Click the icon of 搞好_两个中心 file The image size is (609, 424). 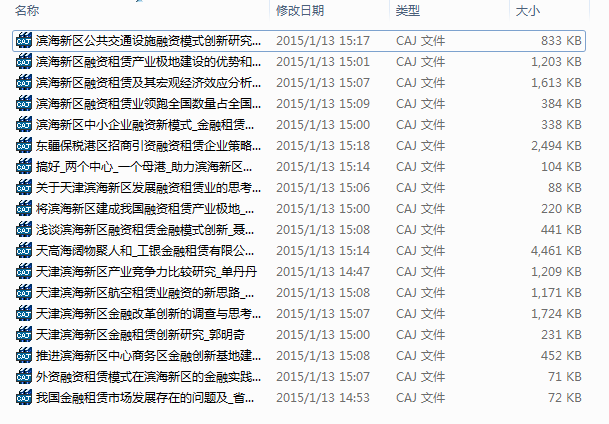pos(24,166)
